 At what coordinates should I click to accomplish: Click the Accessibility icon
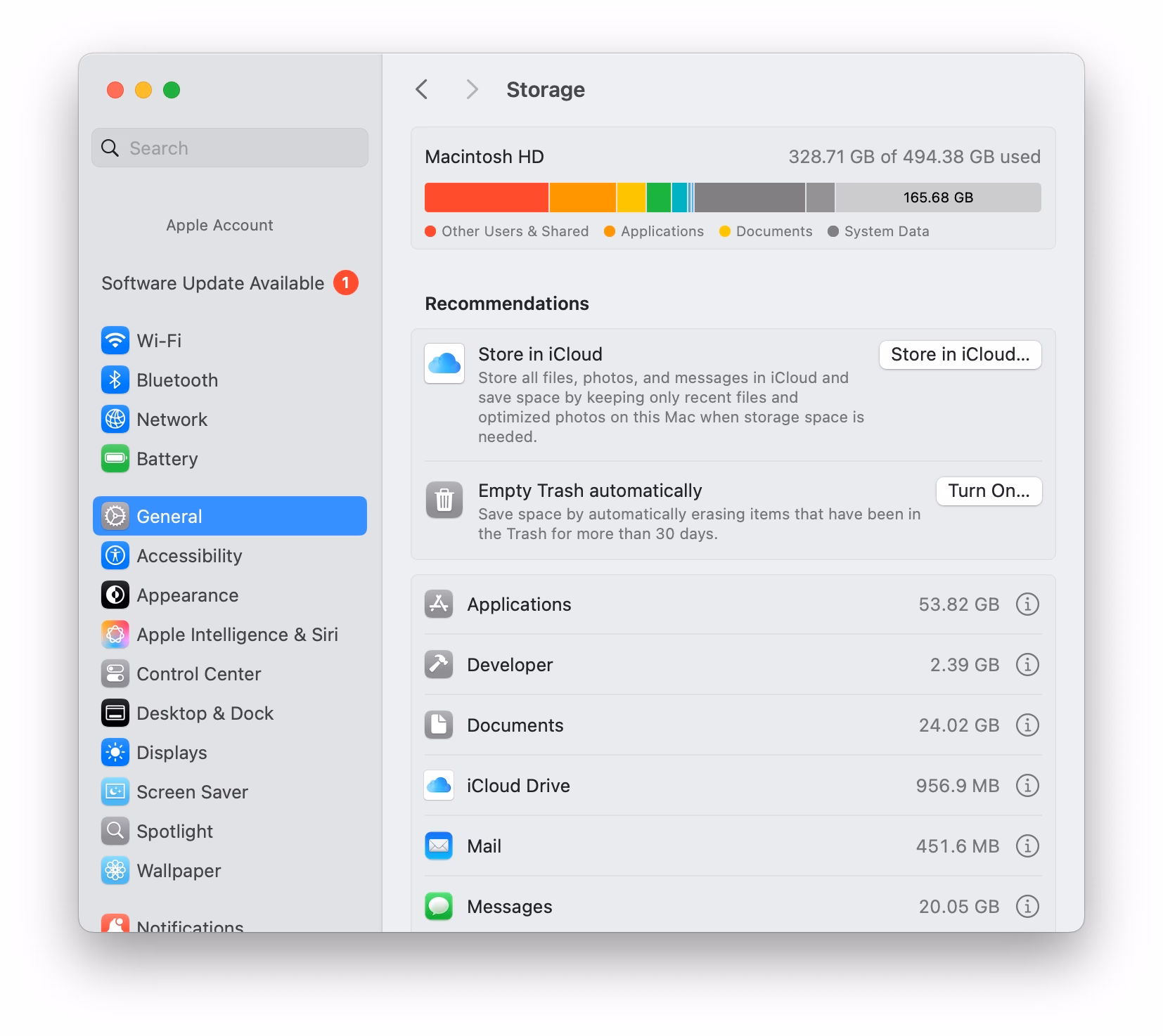click(x=115, y=555)
